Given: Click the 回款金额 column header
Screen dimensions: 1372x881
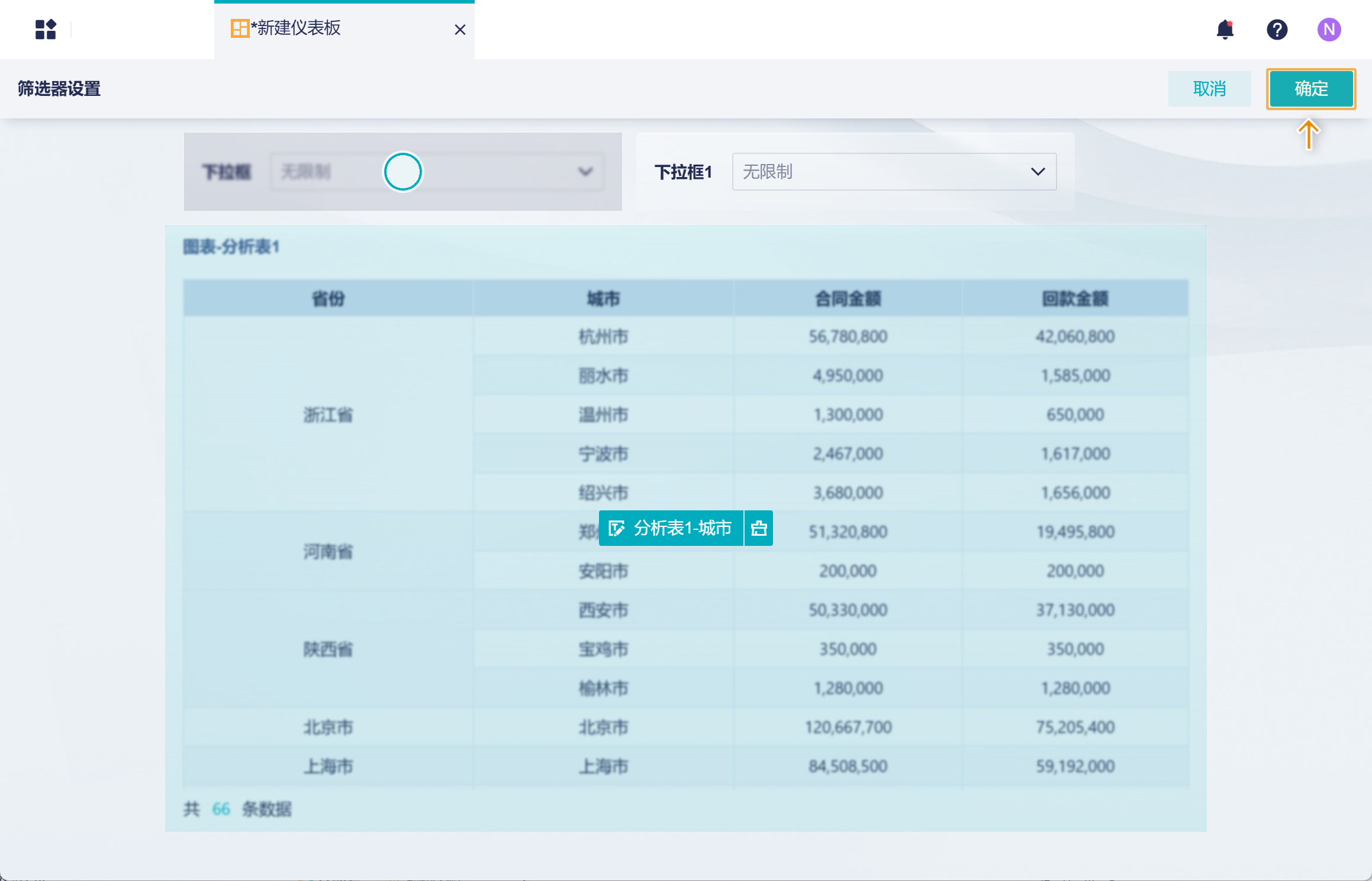Looking at the screenshot, I should coord(1075,298).
